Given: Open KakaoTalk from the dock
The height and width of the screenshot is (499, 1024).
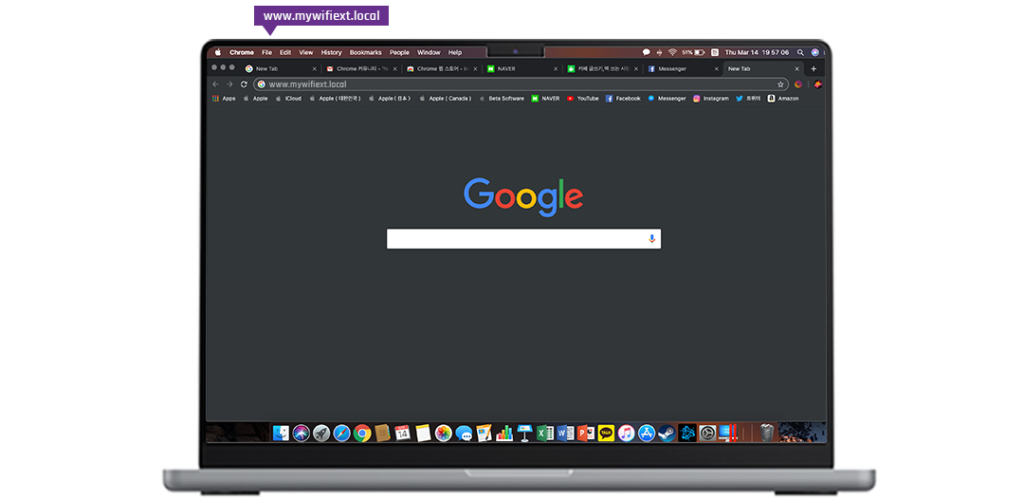Looking at the screenshot, I should point(606,433).
